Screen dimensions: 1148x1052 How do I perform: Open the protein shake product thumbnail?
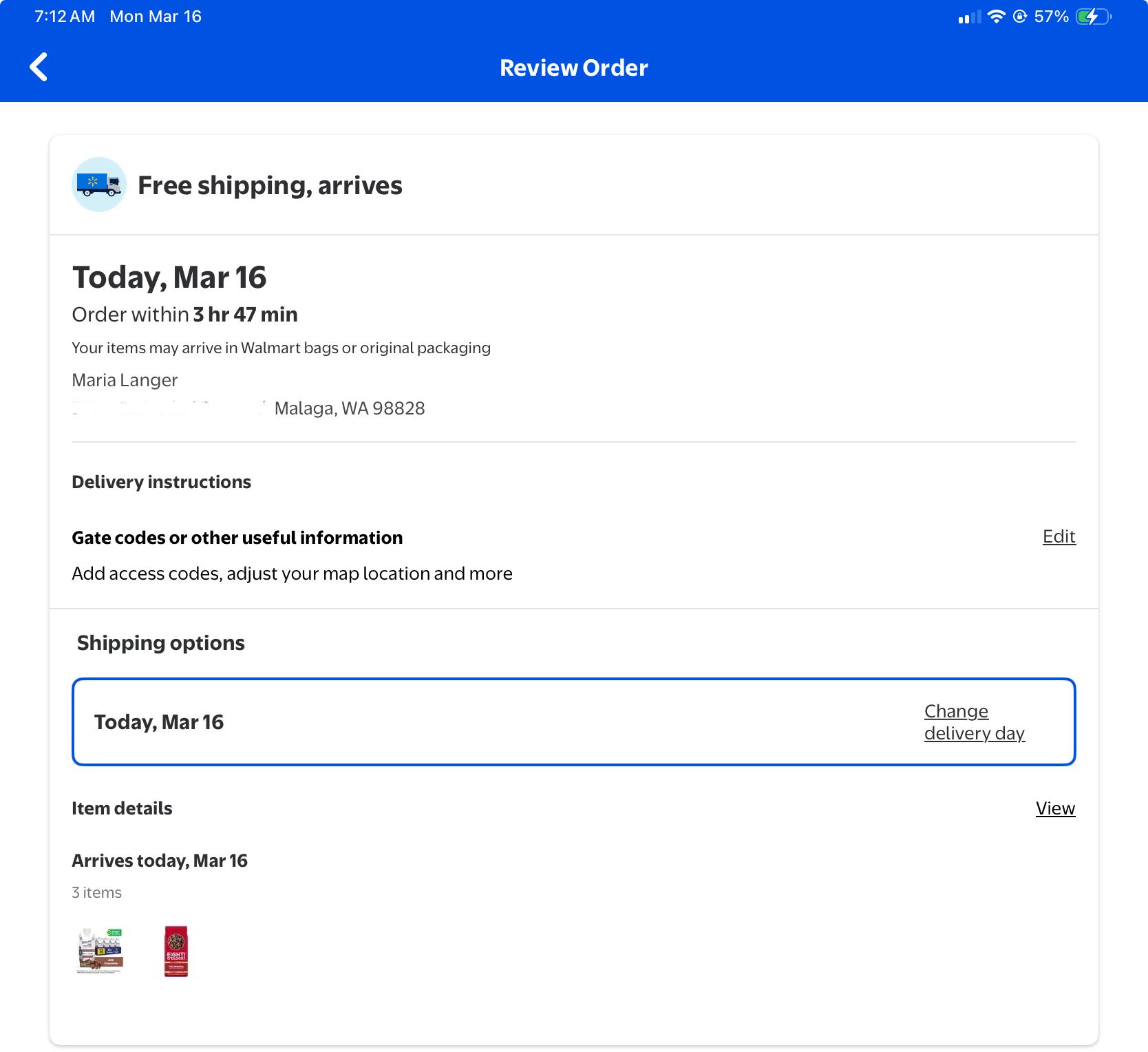click(100, 951)
